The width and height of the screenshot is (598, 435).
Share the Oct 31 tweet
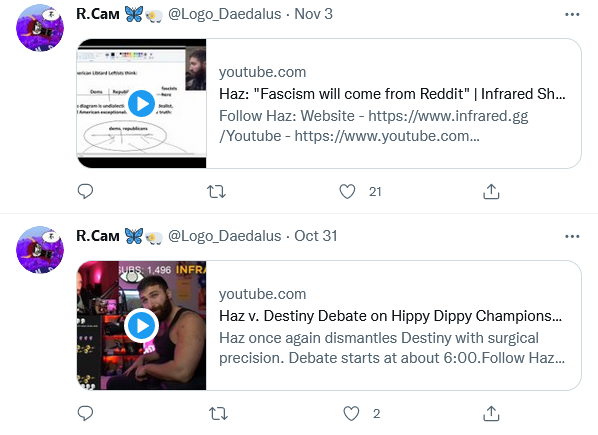(x=491, y=413)
